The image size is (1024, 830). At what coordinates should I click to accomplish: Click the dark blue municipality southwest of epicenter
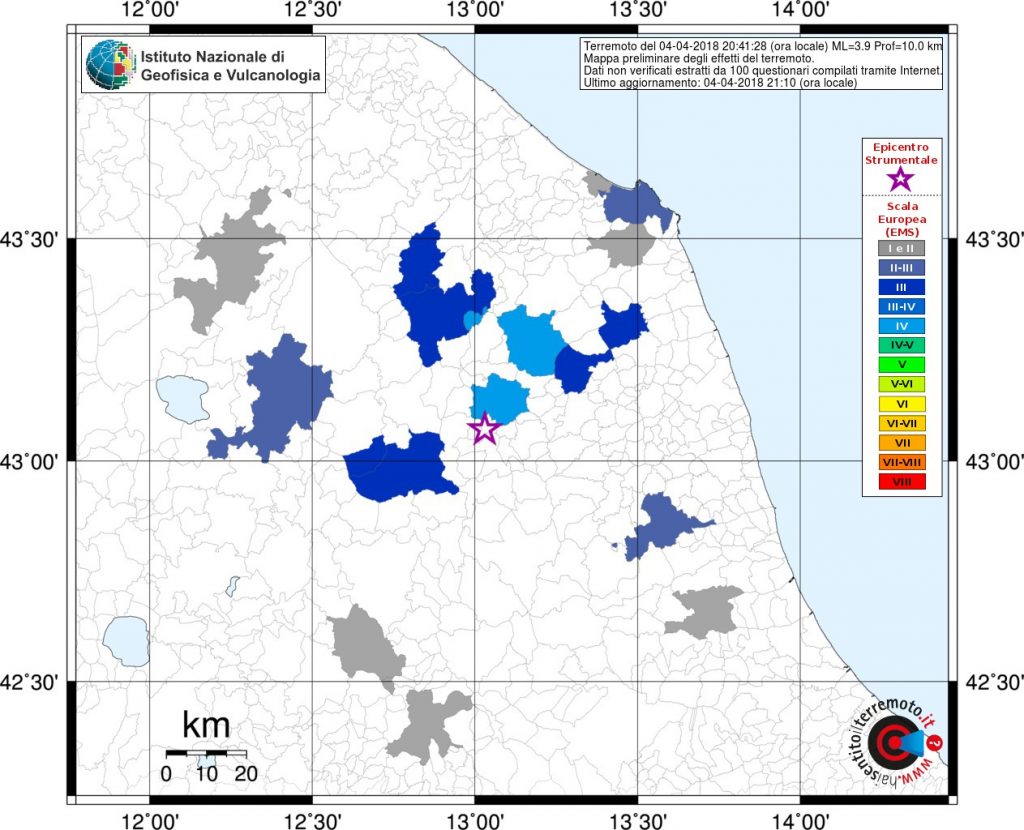click(400, 466)
